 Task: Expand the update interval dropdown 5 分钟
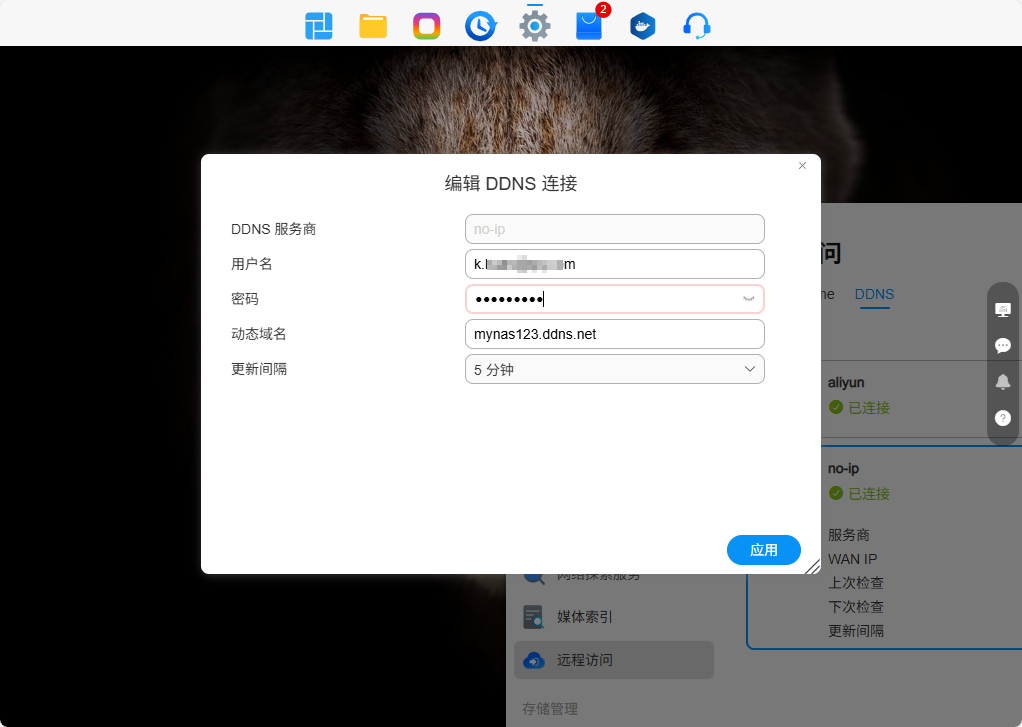pos(615,369)
